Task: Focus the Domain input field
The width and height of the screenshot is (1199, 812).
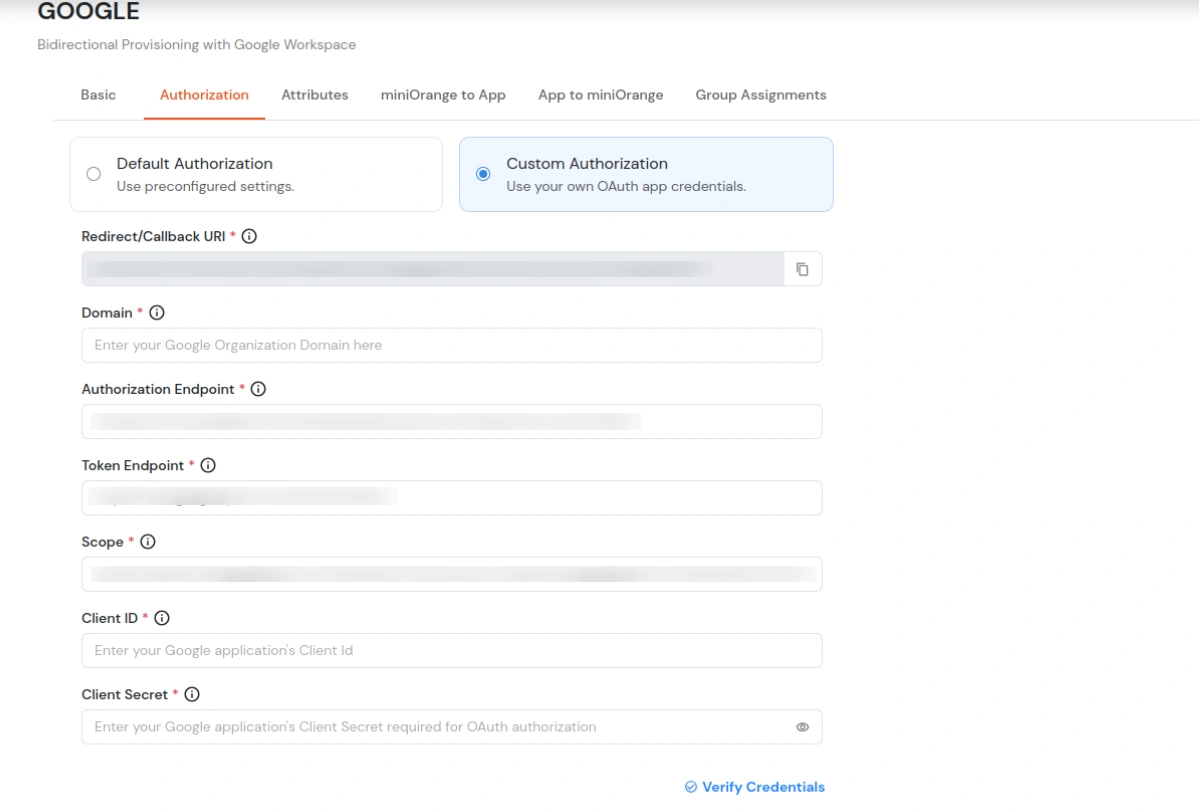Action: click(x=452, y=346)
